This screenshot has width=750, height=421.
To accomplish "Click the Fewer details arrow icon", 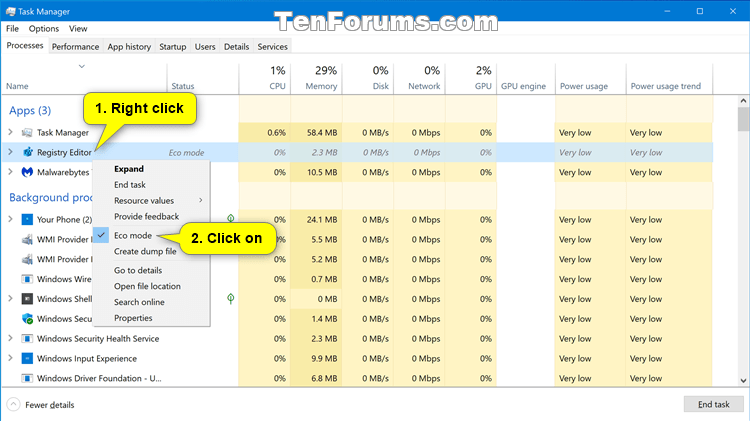I will pos(13,405).
